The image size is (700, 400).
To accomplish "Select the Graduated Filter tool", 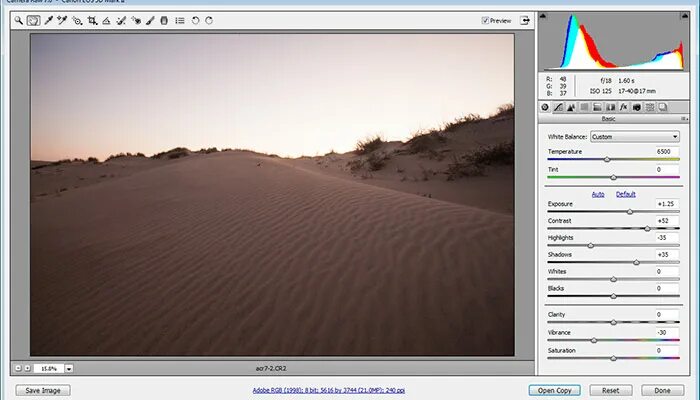I will click(x=164, y=21).
